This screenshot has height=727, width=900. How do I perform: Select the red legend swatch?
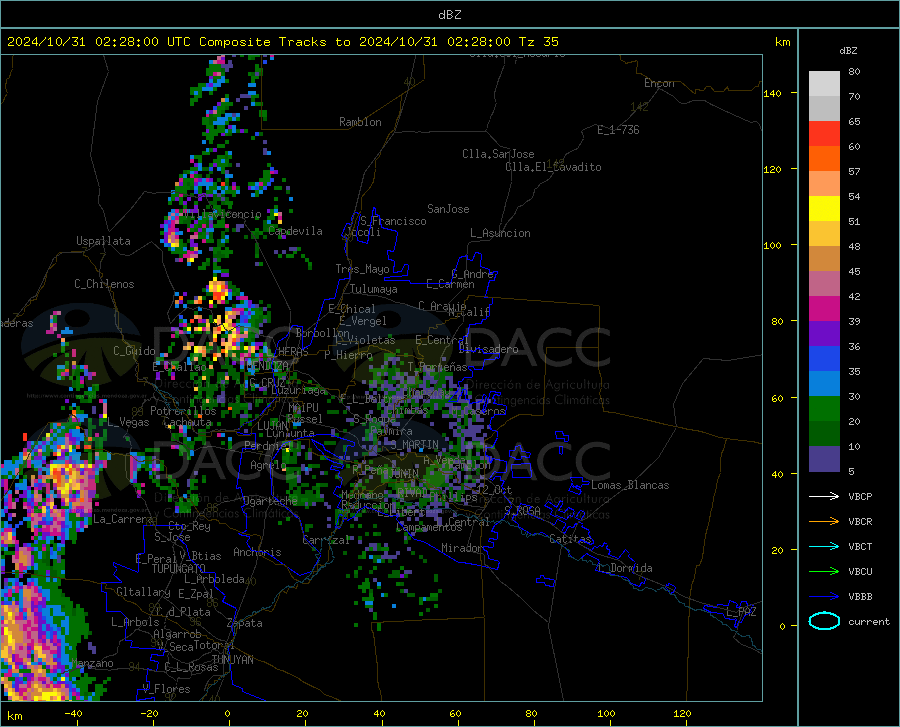pos(824,134)
